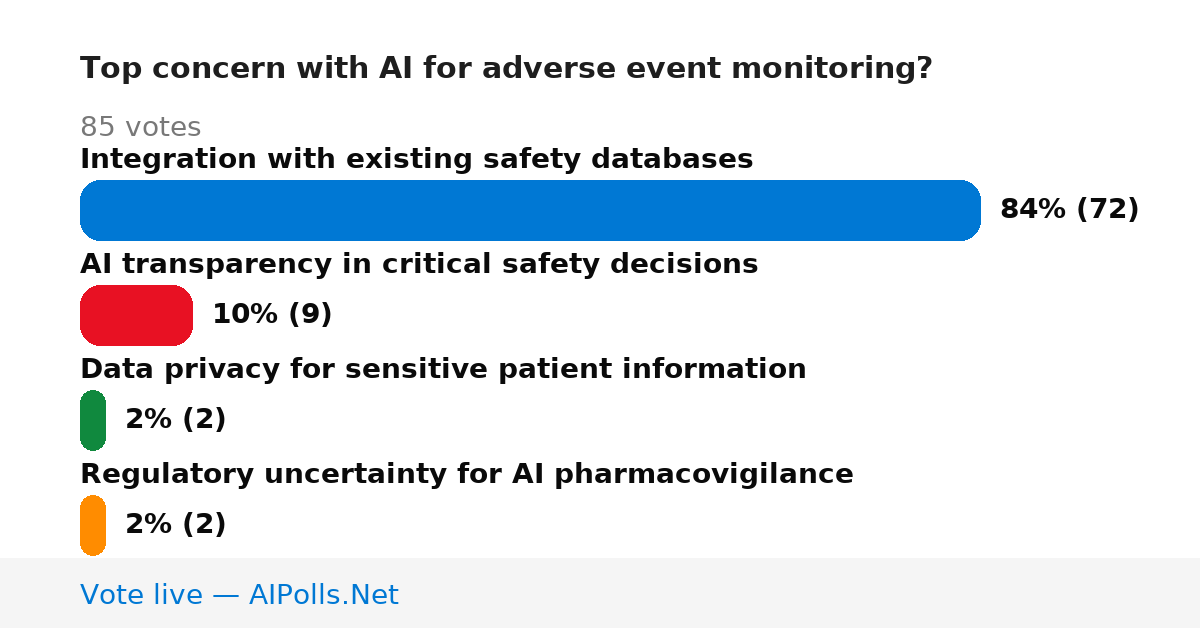The image size is (1200, 628).
Task: Click the 85 votes count text
Action: click(140, 128)
